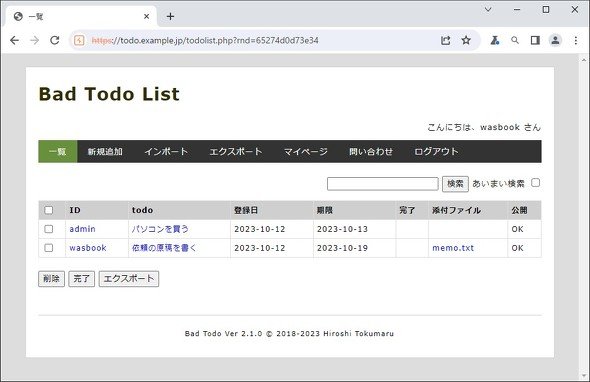The width and height of the screenshot is (590, 382).
Task: Click into the todo search text field
Action: (x=383, y=184)
